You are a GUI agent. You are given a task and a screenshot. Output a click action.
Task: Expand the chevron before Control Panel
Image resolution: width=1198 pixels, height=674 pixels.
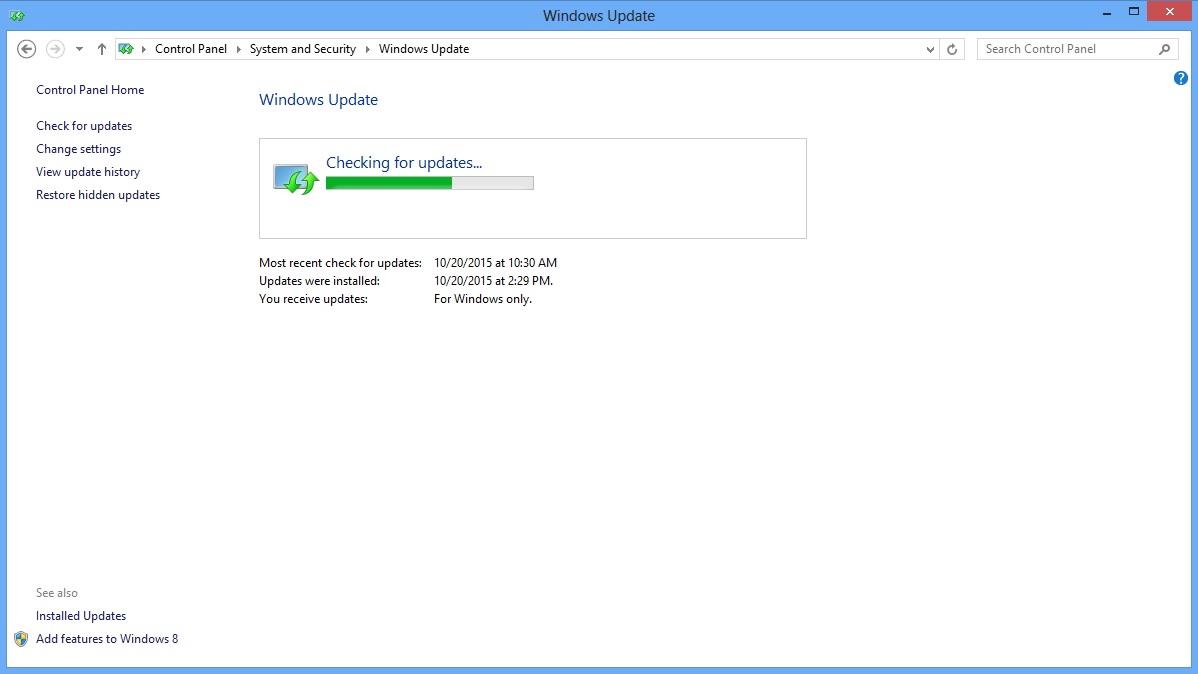(144, 49)
